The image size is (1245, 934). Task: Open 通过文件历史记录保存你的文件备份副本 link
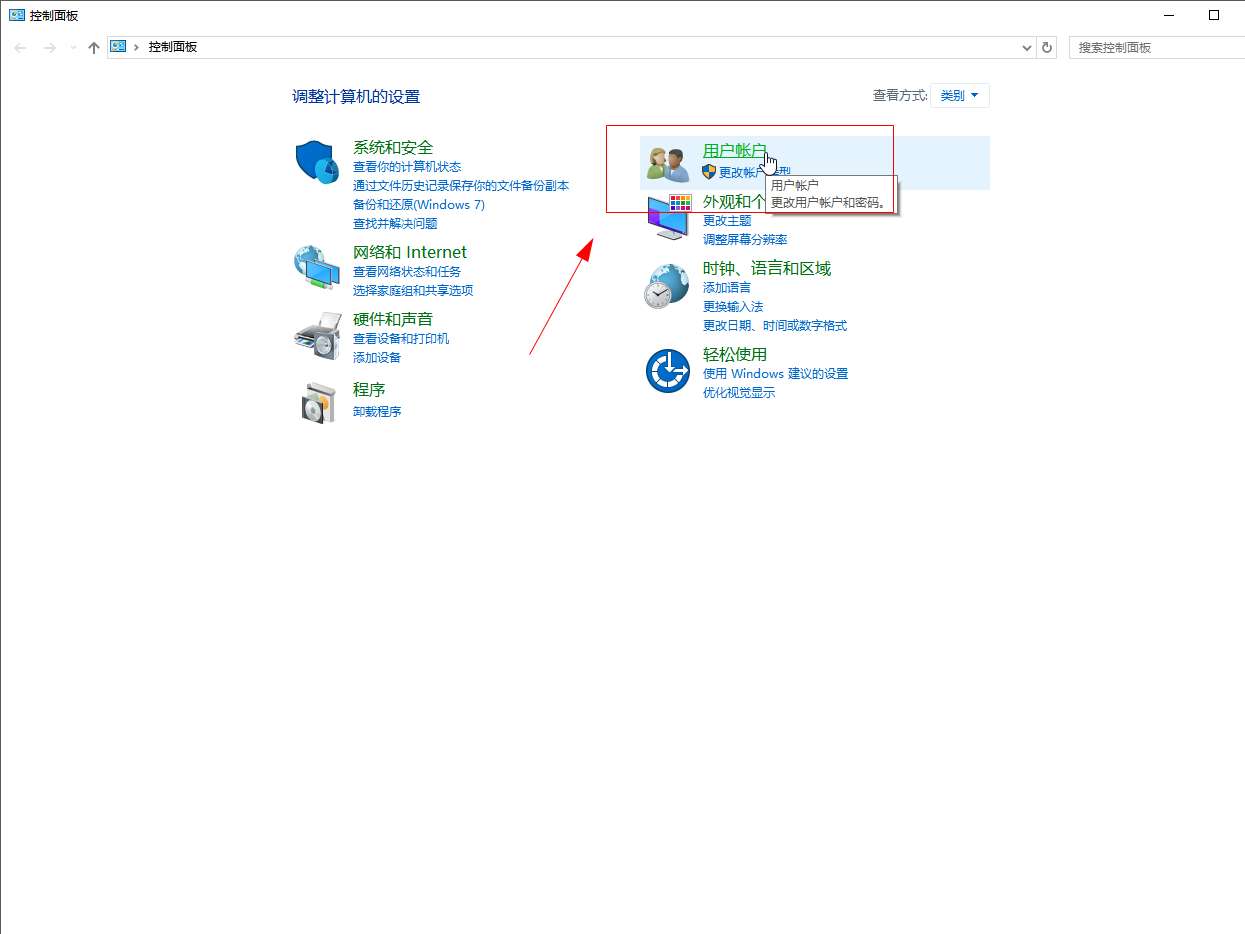[461, 186]
